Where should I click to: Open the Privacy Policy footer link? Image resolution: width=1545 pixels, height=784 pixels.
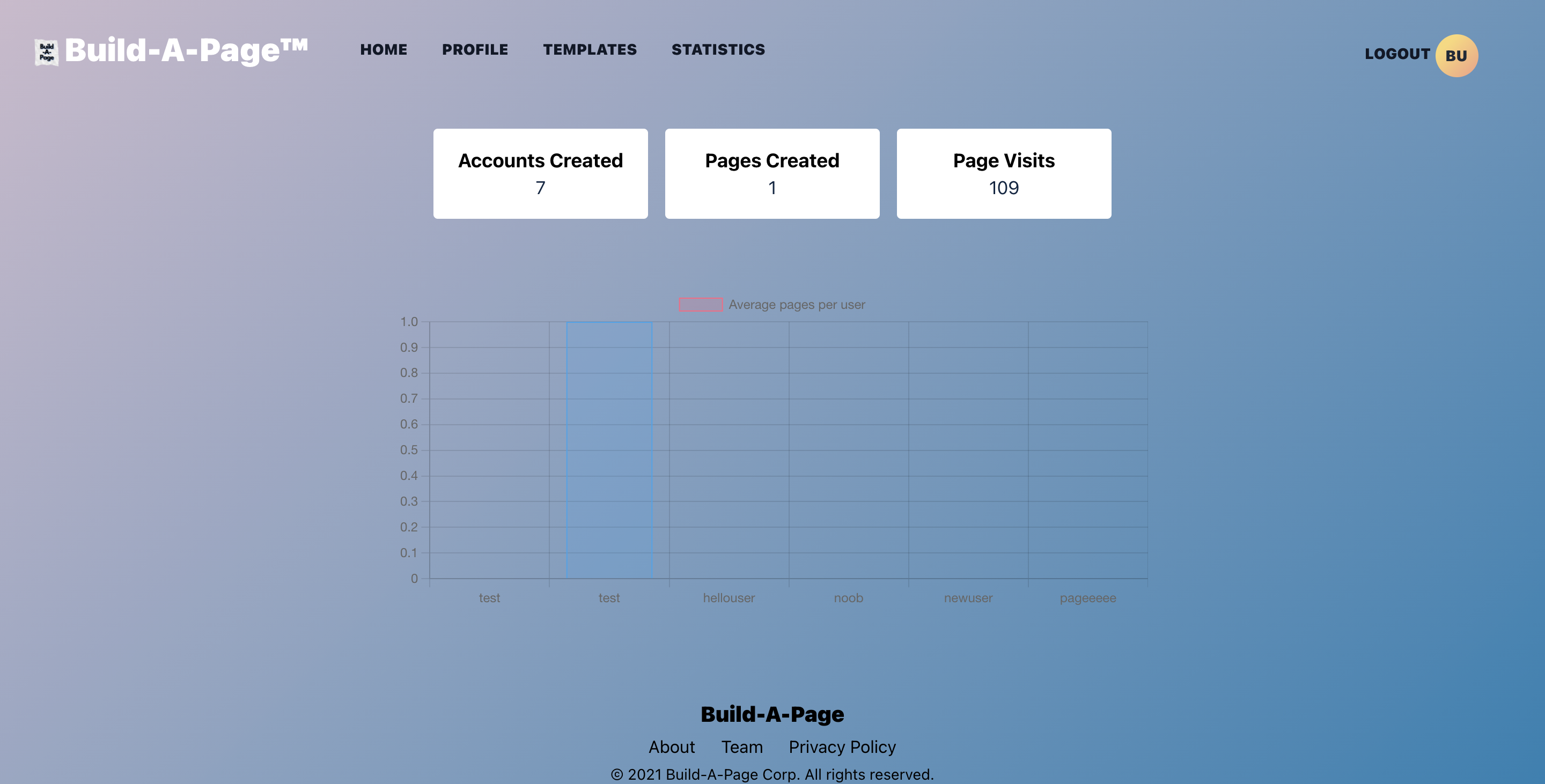842,747
